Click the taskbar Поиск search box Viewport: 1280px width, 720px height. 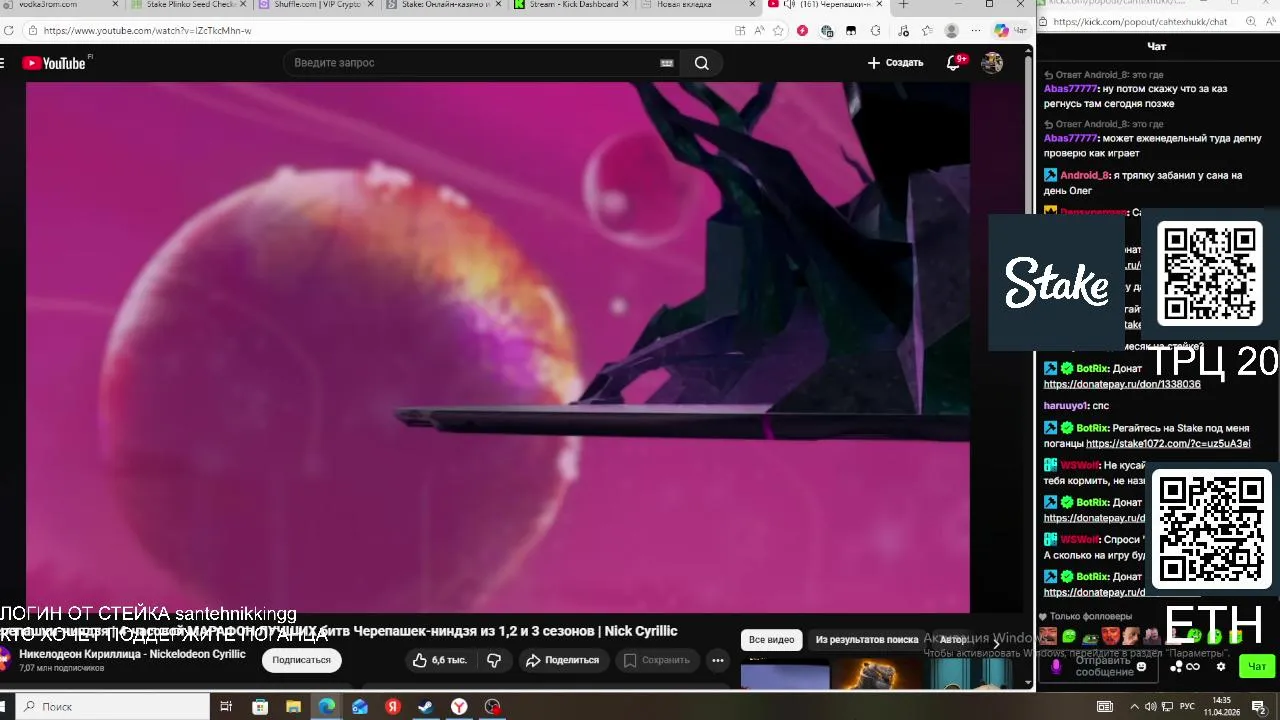tap(114, 707)
